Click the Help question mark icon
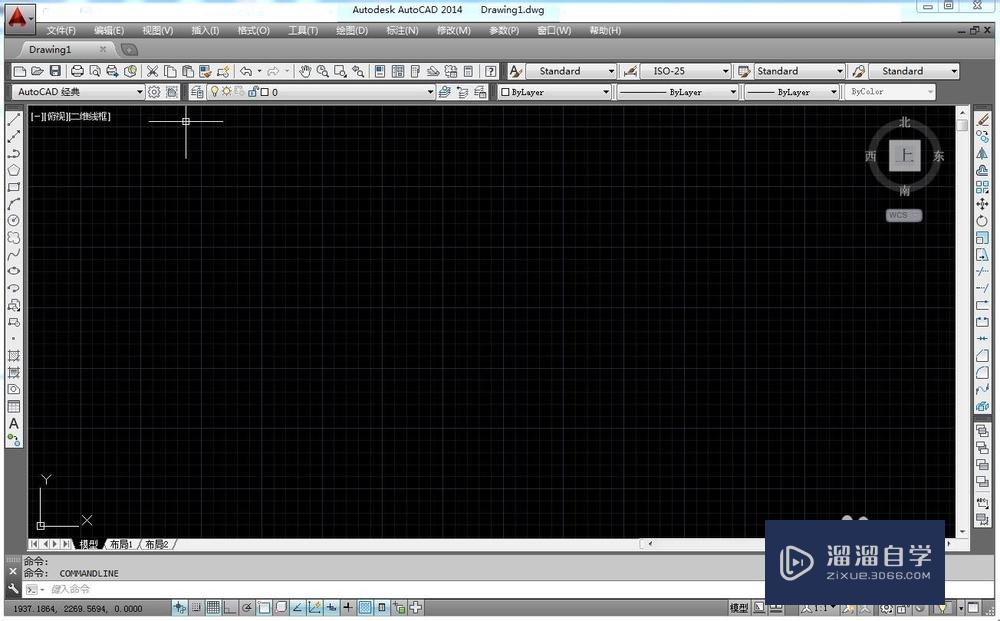 [490, 71]
